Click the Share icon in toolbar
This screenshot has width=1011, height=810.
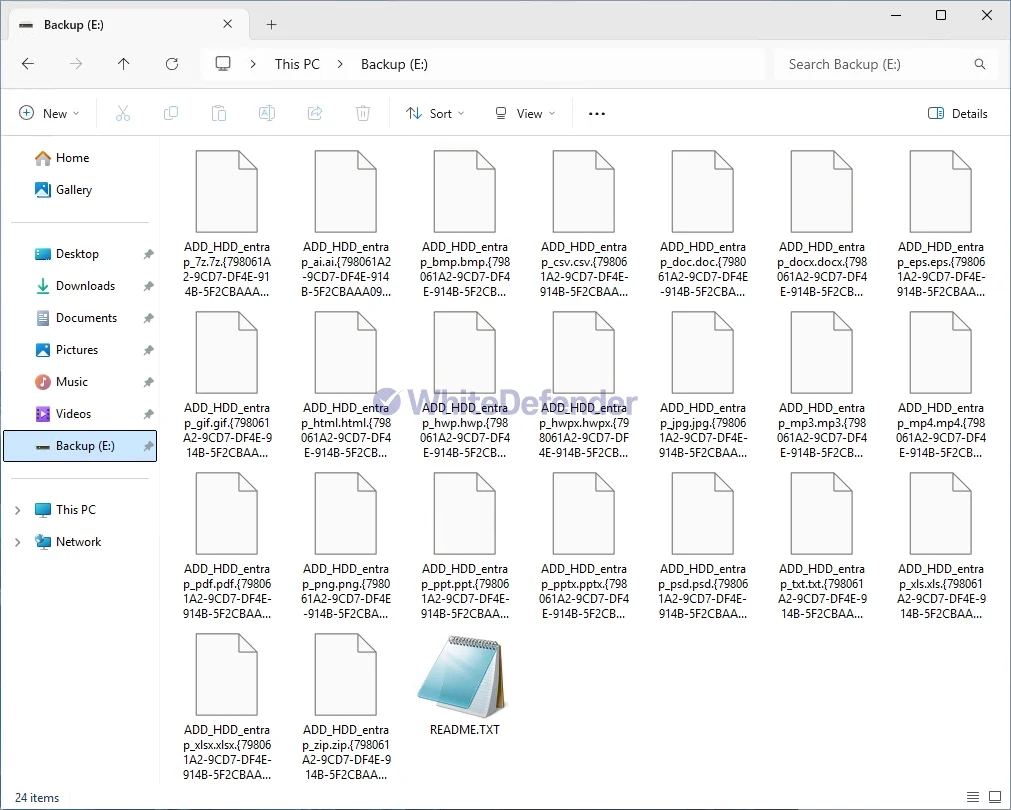tap(315, 114)
